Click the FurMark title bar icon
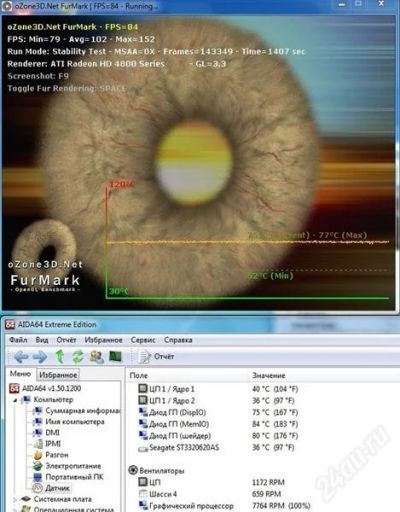400x512 pixels. [x=7, y=6]
